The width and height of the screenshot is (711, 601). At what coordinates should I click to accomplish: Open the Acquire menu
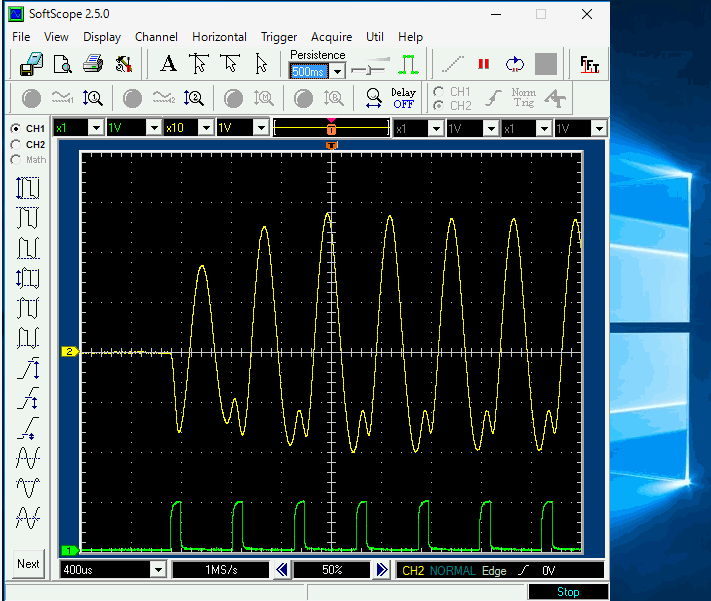(331, 37)
